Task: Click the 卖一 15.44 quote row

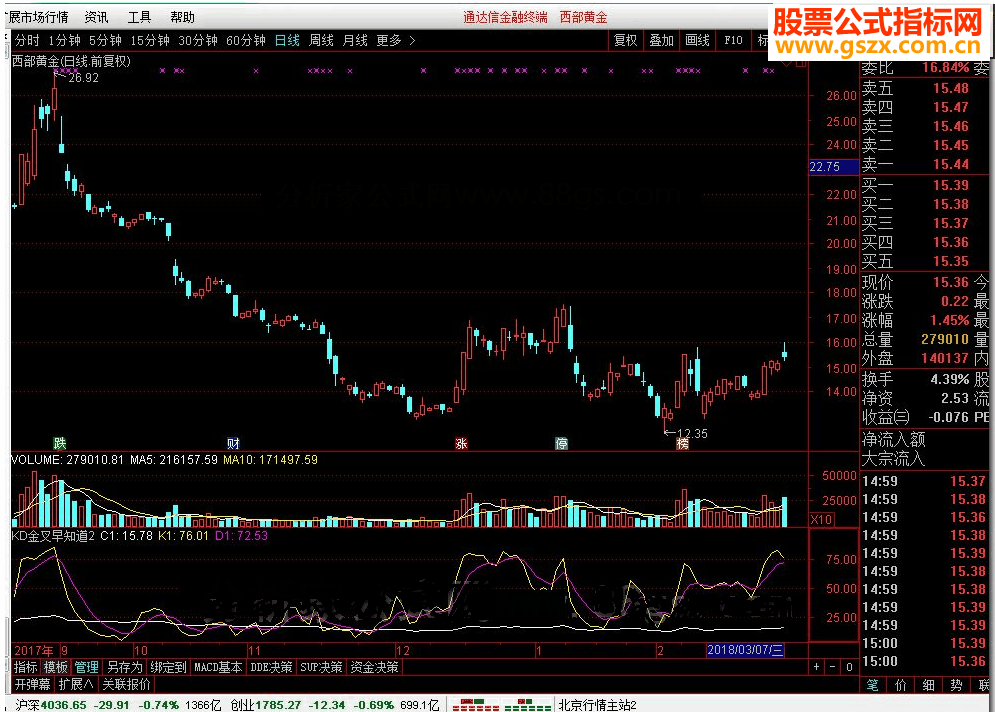Action: [924, 164]
